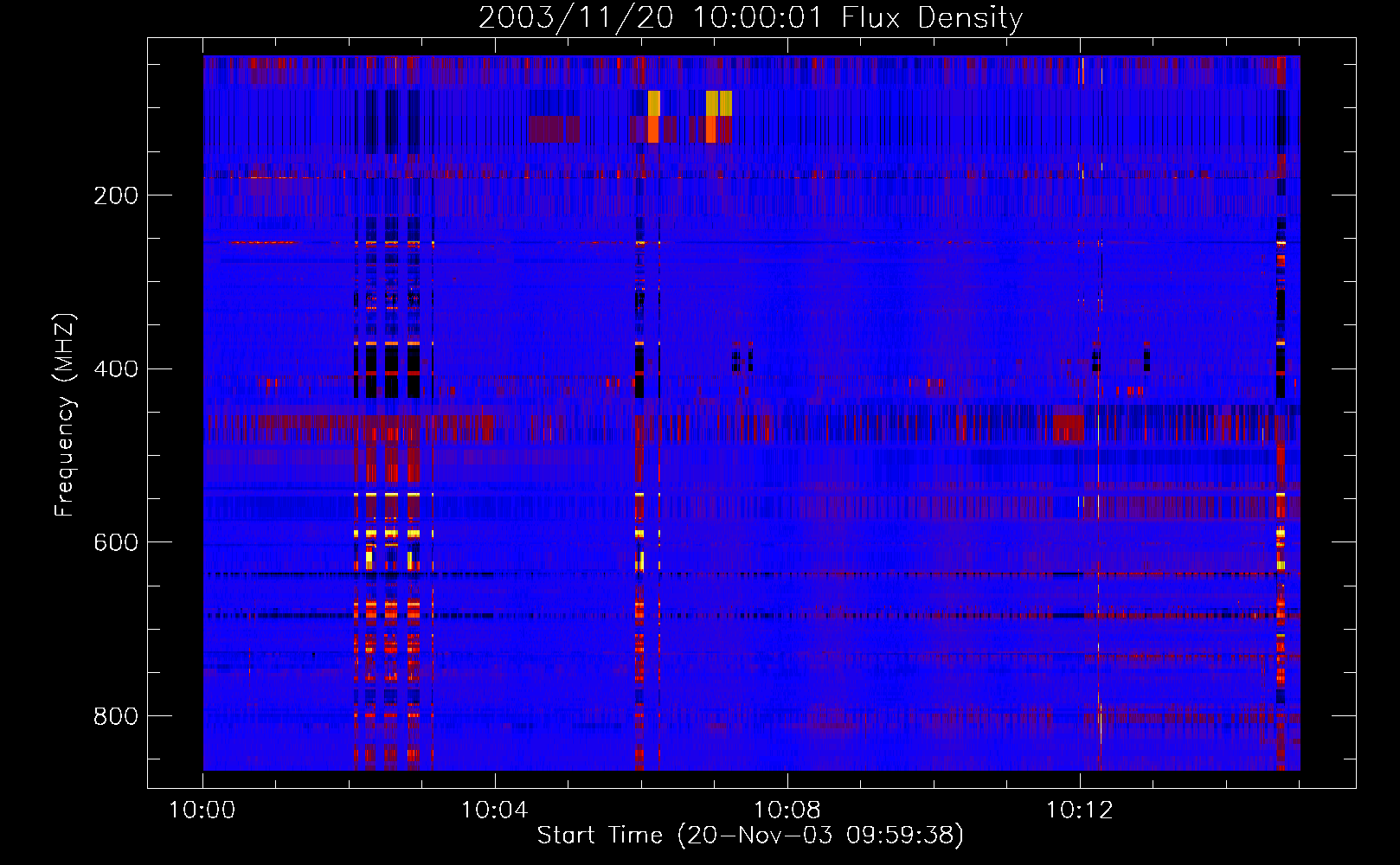Click the 10:04 time tick label
The height and width of the screenshot is (865, 1400).
tap(494, 810)
